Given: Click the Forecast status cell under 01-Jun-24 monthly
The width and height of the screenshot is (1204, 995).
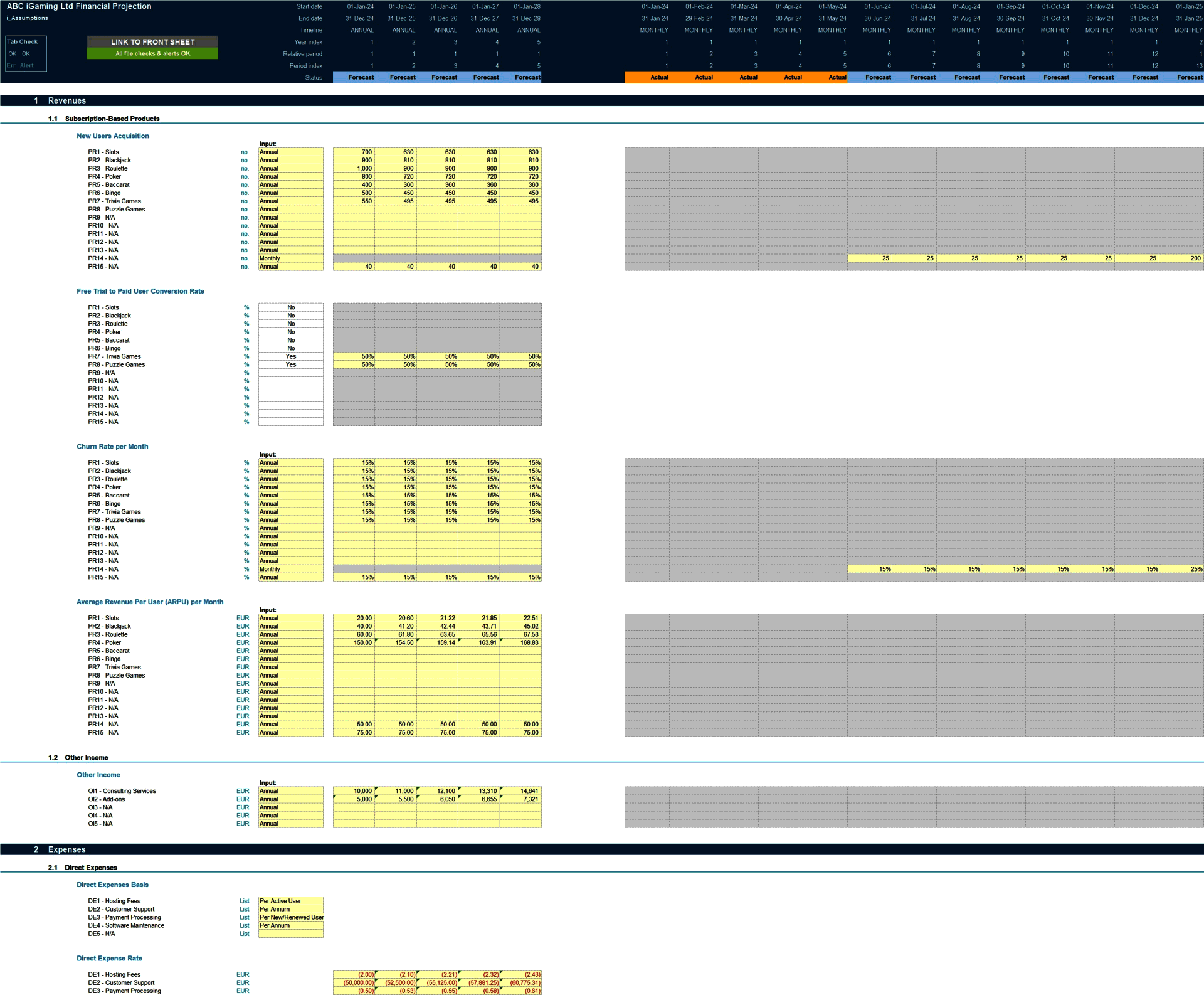Looking at the screenshot, I should (x=870, y=77).
